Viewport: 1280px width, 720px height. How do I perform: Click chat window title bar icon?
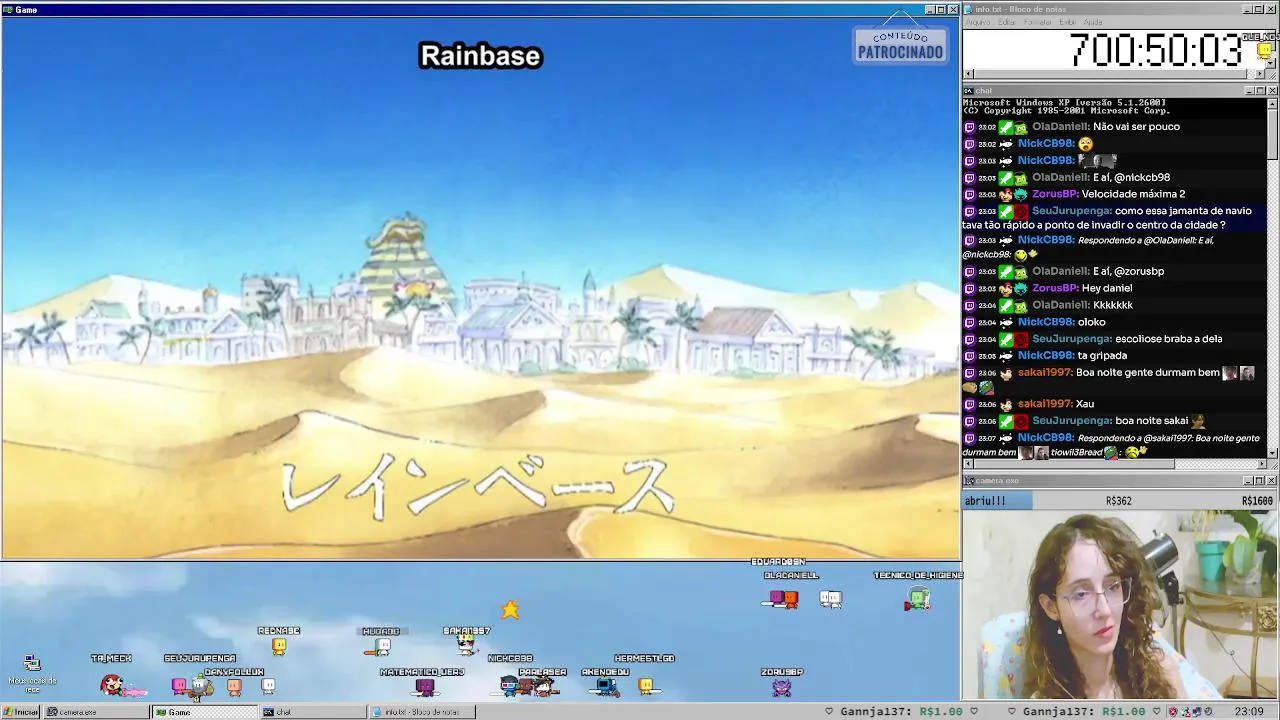point(969,91)
